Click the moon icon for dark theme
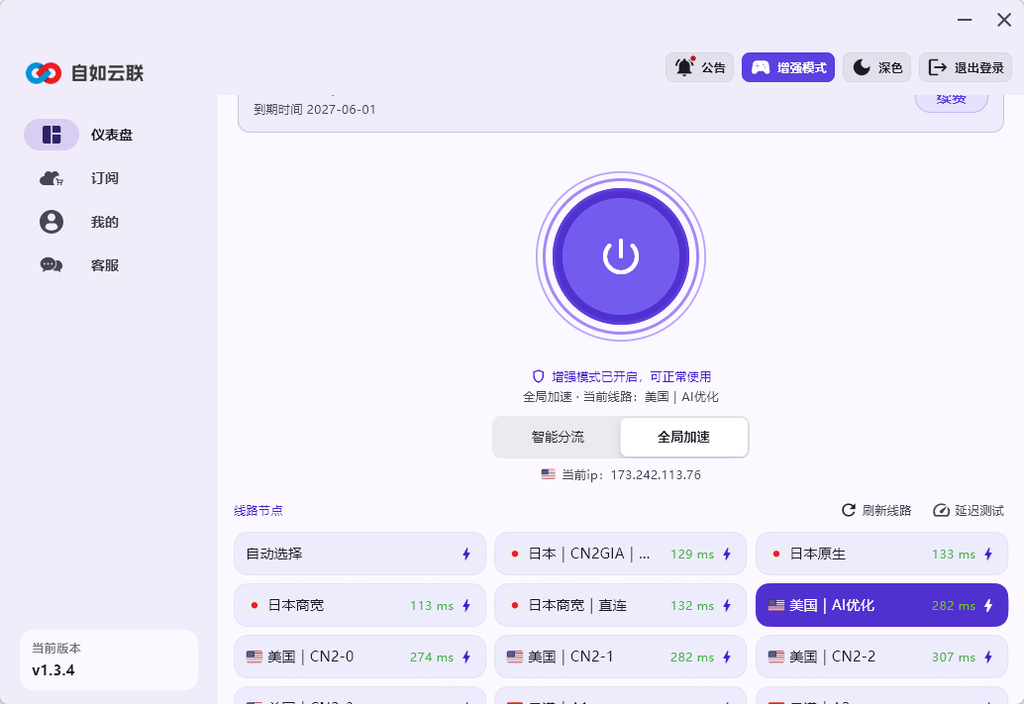 (x=862, y=67)
